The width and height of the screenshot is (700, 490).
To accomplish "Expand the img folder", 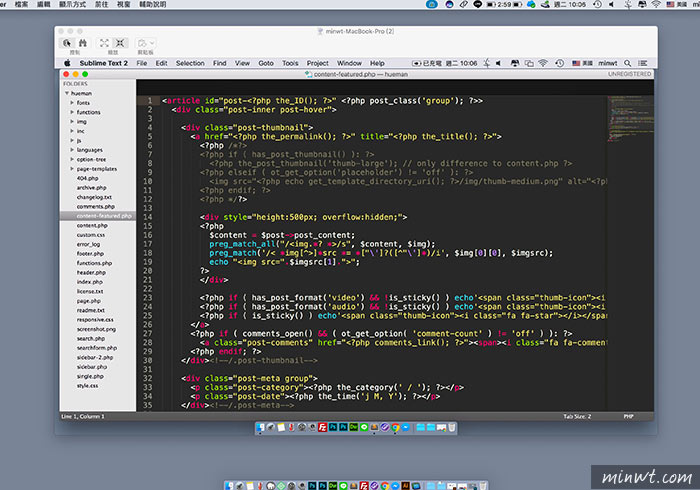I will tap(72, 121).
